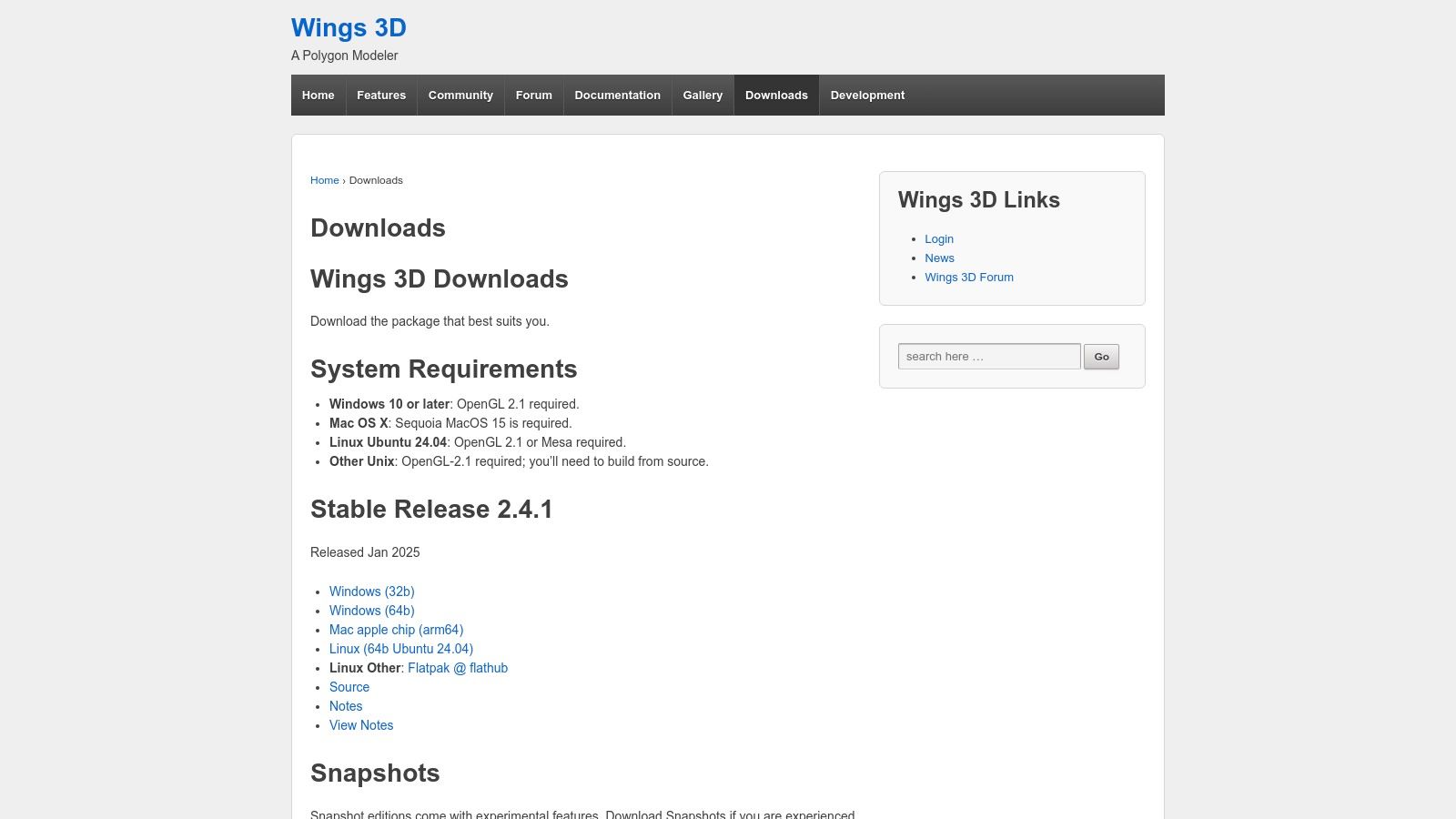The height and width of the screenshot is (819, 1456).
Task: Go to Home from the navigation bar
Action: click(x=318, y=95)
